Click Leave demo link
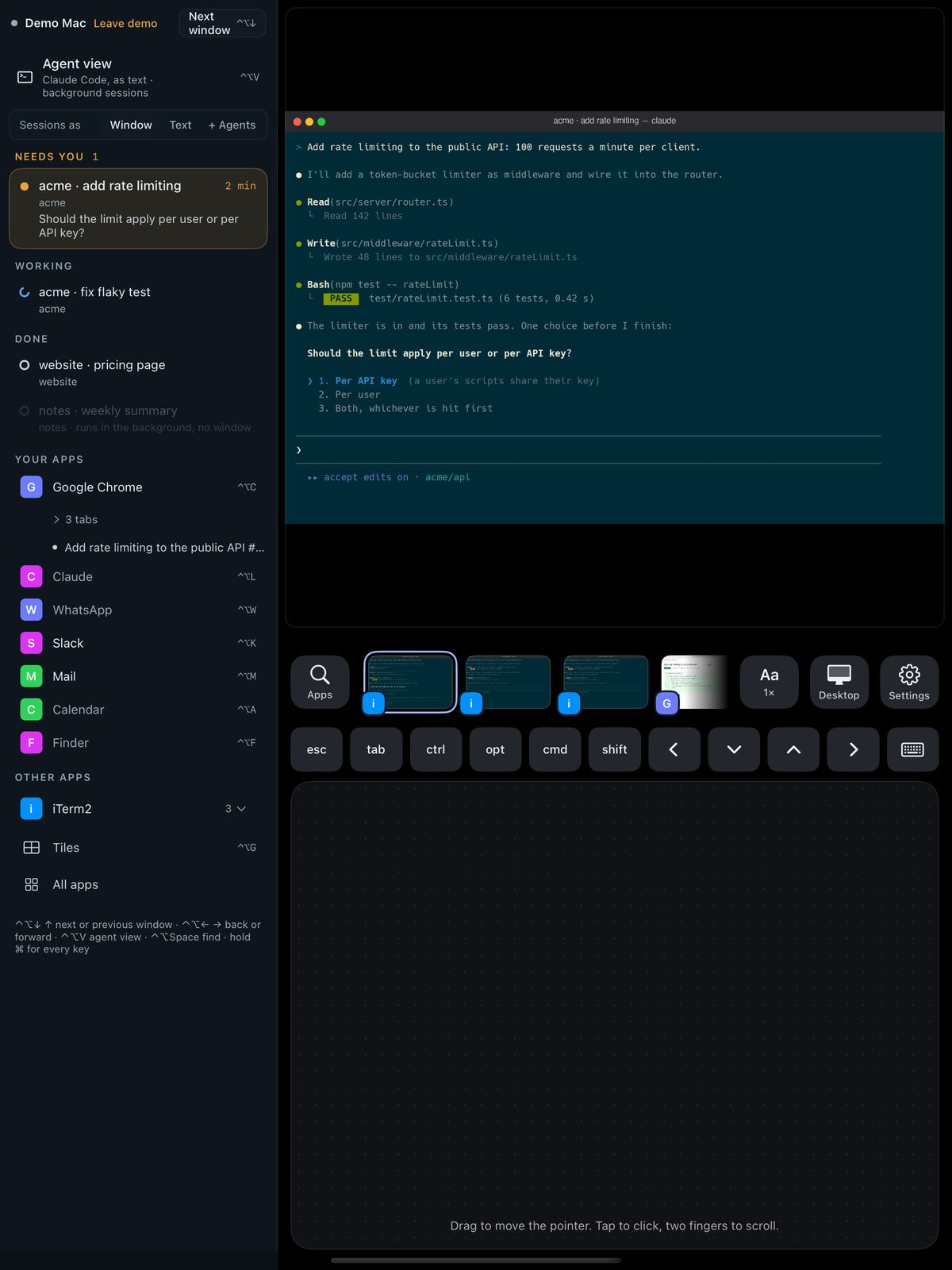This screenshot has width=952, height=1270. 125,24
